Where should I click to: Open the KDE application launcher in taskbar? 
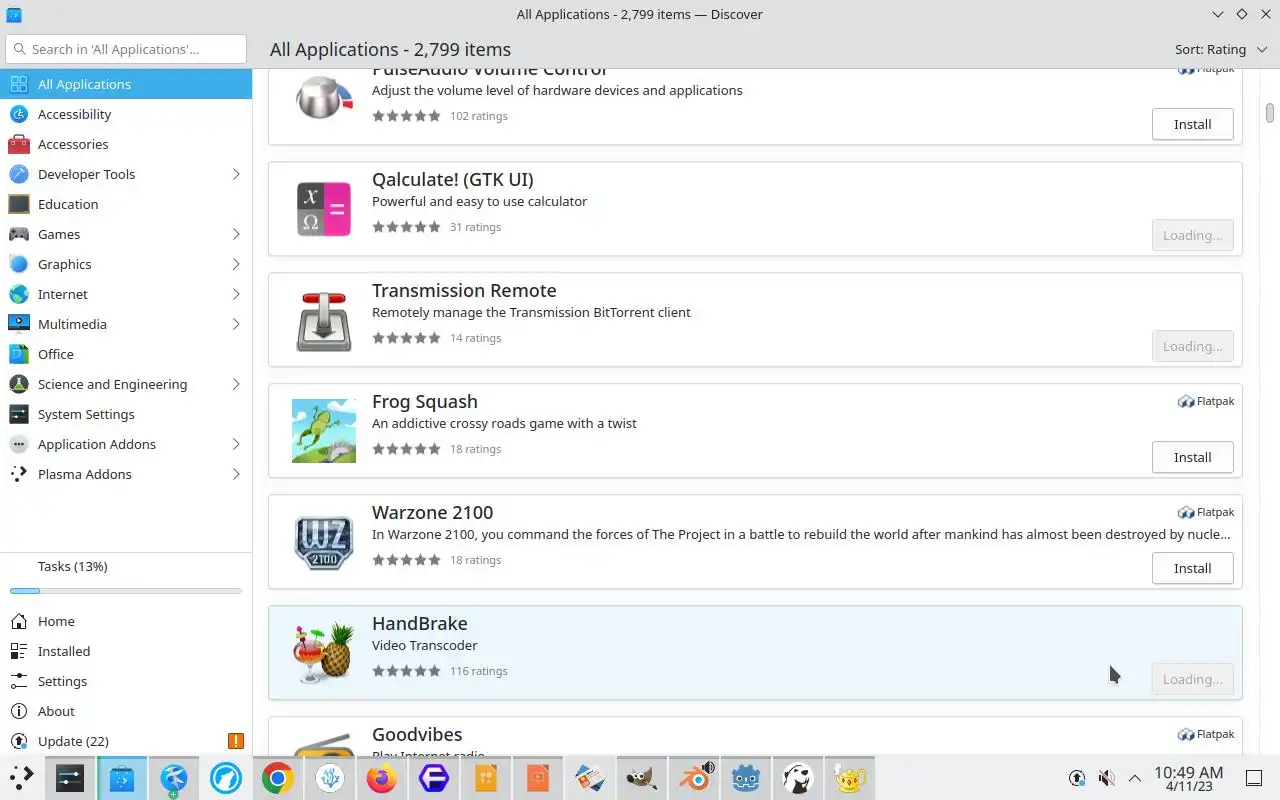coord(21,778)
